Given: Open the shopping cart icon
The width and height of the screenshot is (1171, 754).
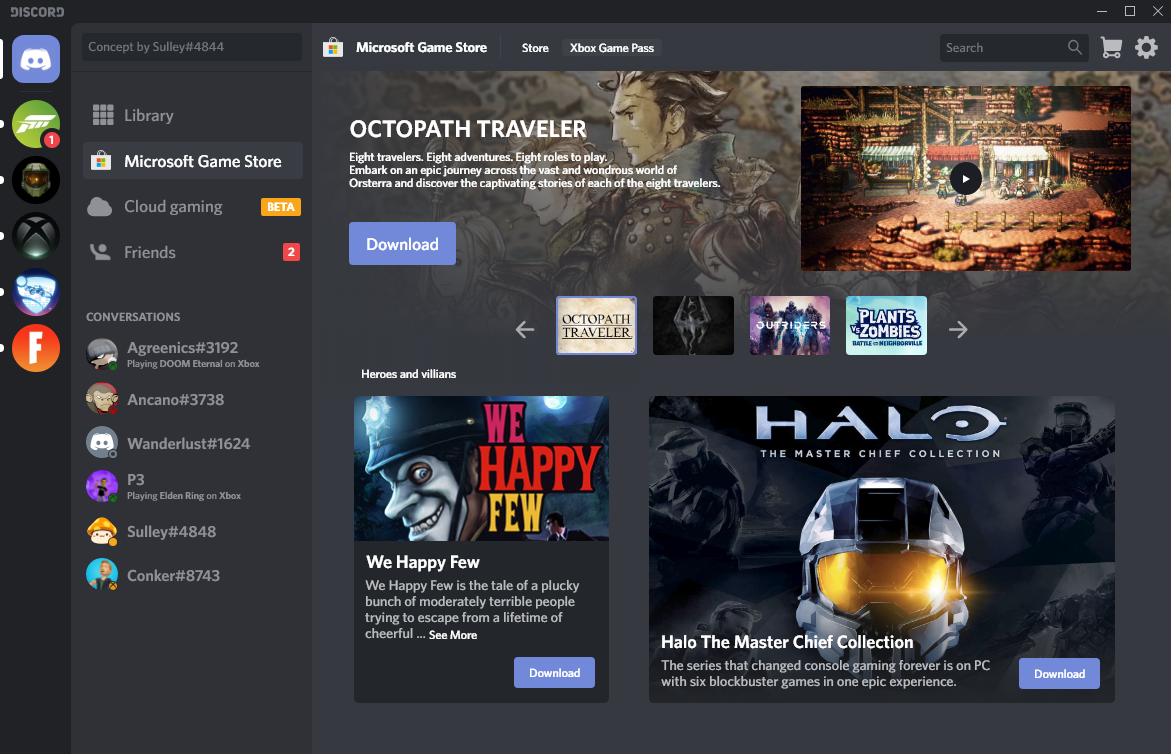Looking at the screenshot, I should (1110, 47).
